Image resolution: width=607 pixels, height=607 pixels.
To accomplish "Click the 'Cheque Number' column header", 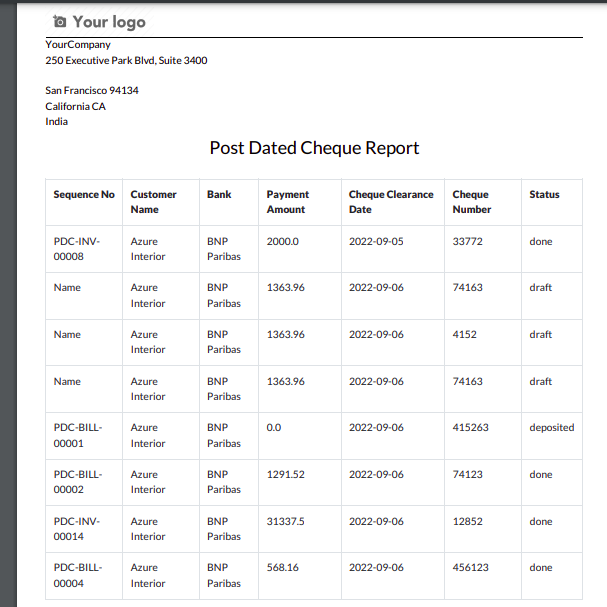I will click(472, 202).
